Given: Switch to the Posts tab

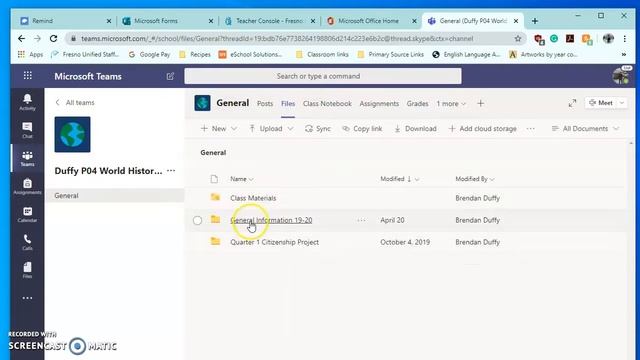Looking at the screenshot, I should [265, 104].
